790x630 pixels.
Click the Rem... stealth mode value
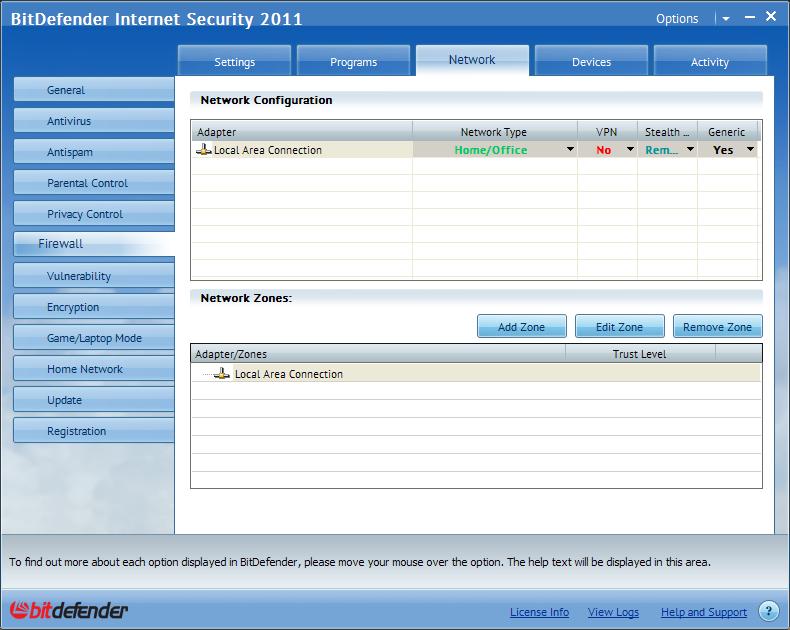click(662, 150)
